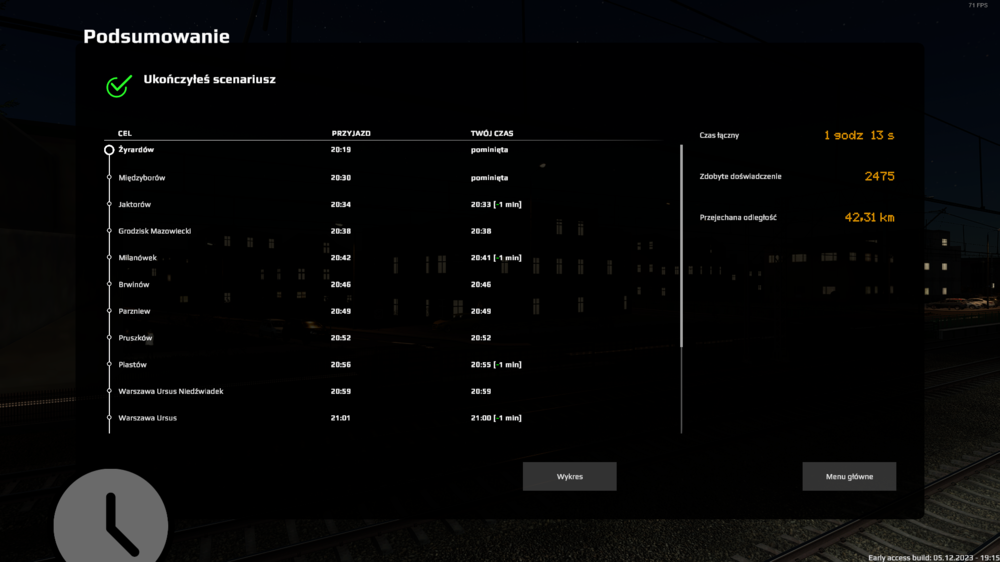Select the Grodzisk Mazowiecki station name
Viewport: 1000px width, 562px height.
(x=154, y=231)
